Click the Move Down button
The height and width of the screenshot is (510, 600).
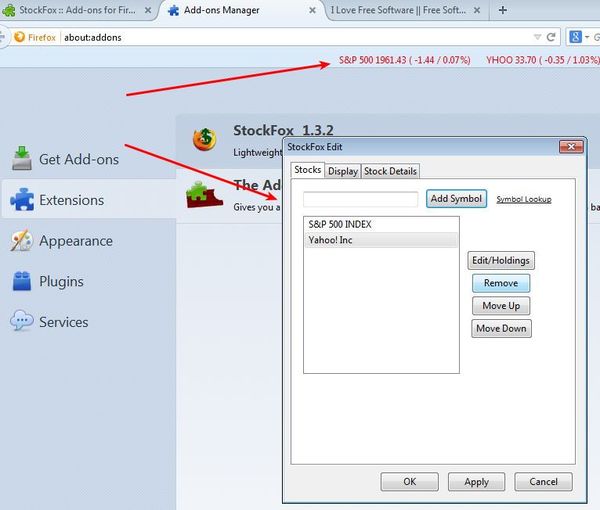(x=501, y=328)
